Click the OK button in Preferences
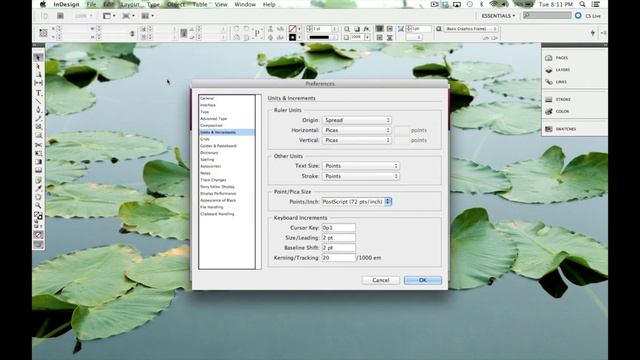The width and height of the screenshot is (640, 360). (422, 280)
